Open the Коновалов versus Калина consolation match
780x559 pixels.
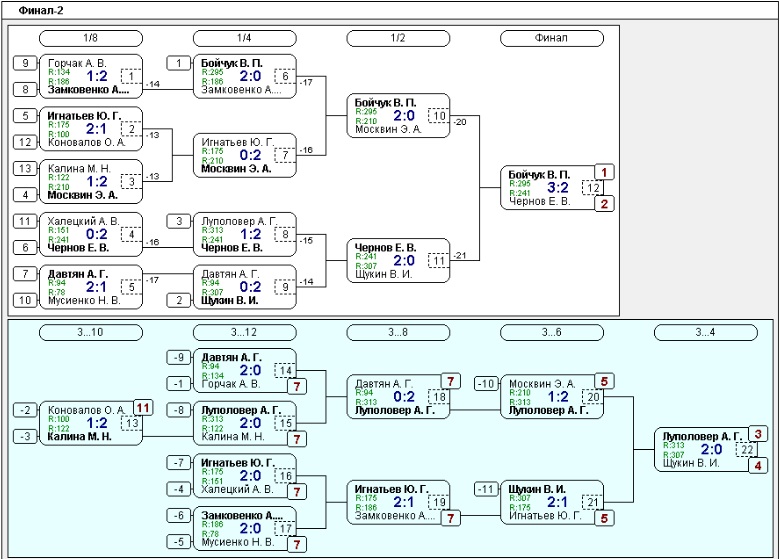(x=91, y=424)
